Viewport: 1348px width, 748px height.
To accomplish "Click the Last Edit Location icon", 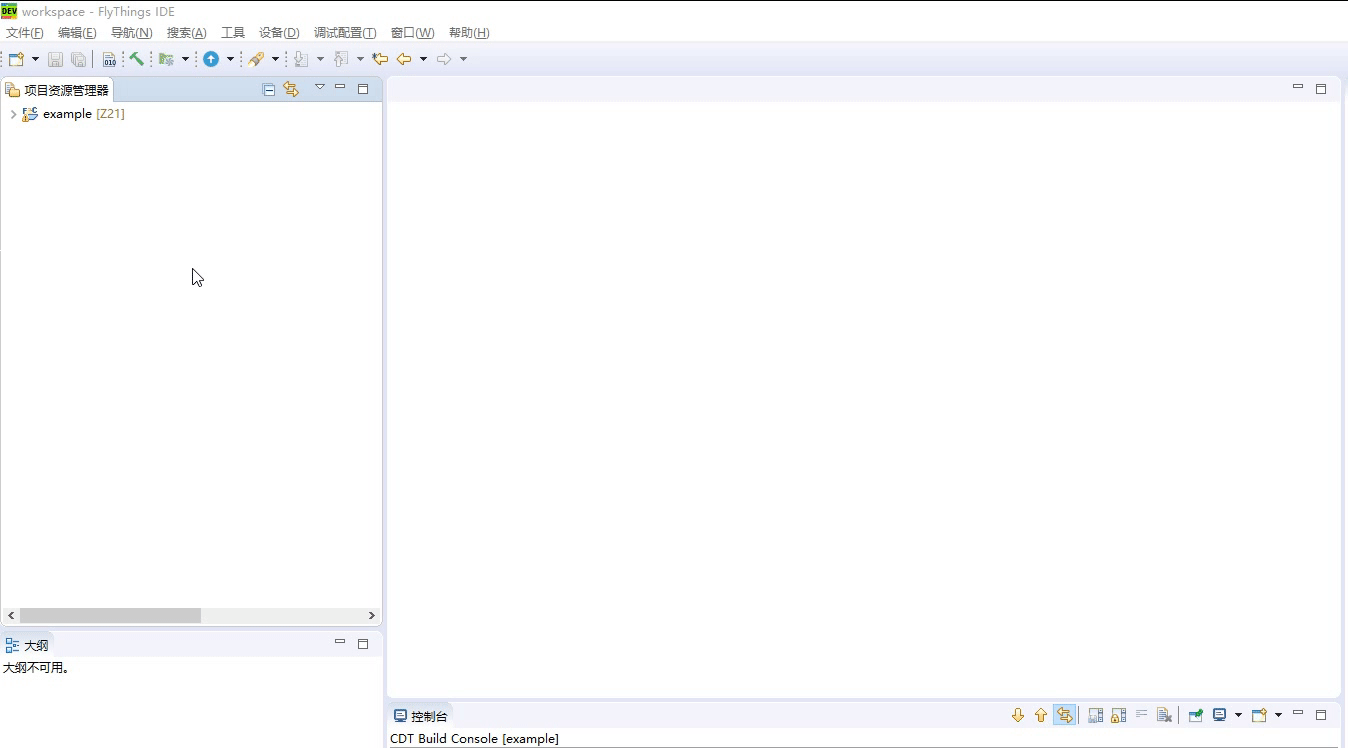I will click(380, 59).
